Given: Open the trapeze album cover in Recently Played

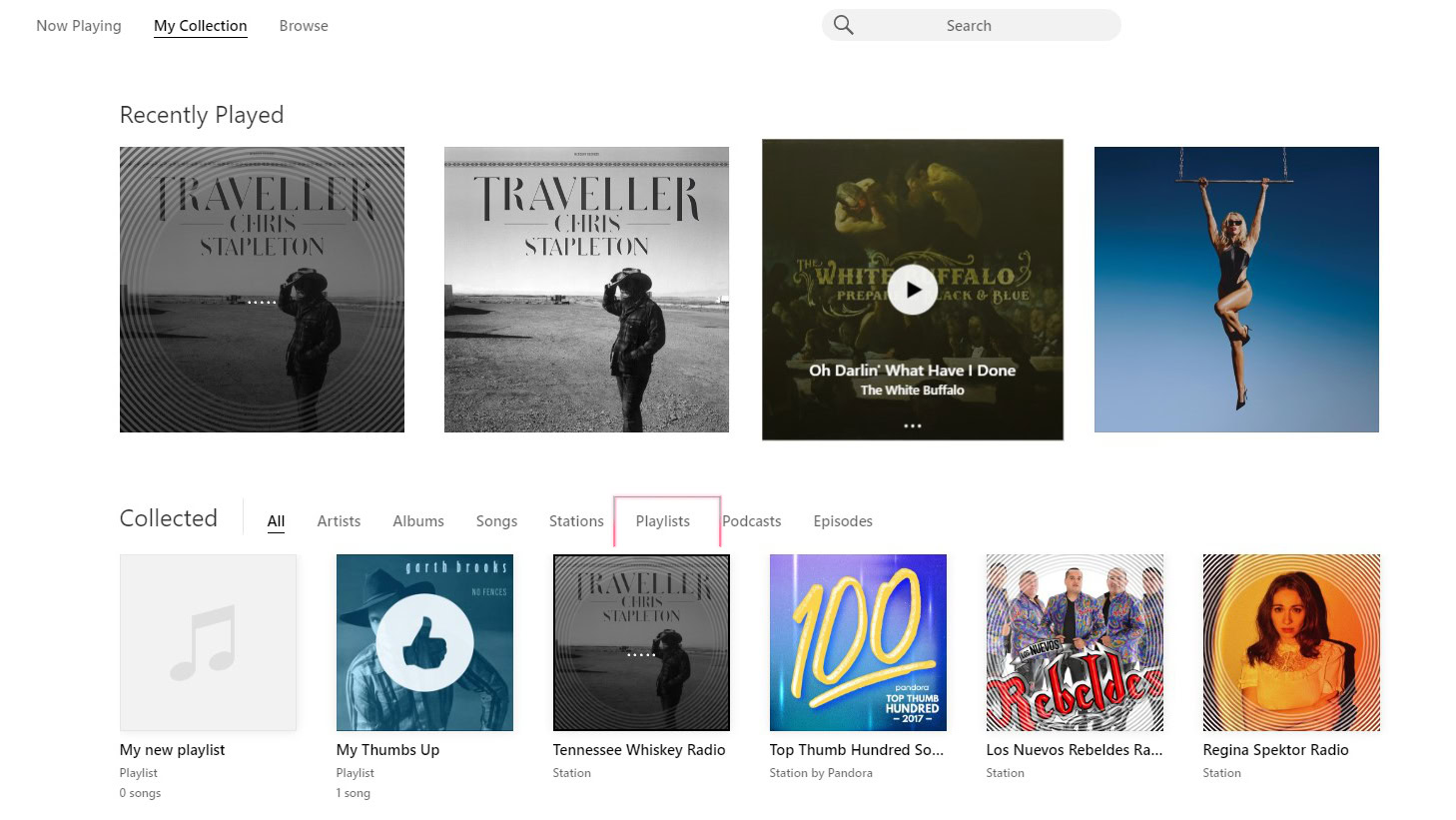Looking at the screenshot, I should tap(1236, 290).
